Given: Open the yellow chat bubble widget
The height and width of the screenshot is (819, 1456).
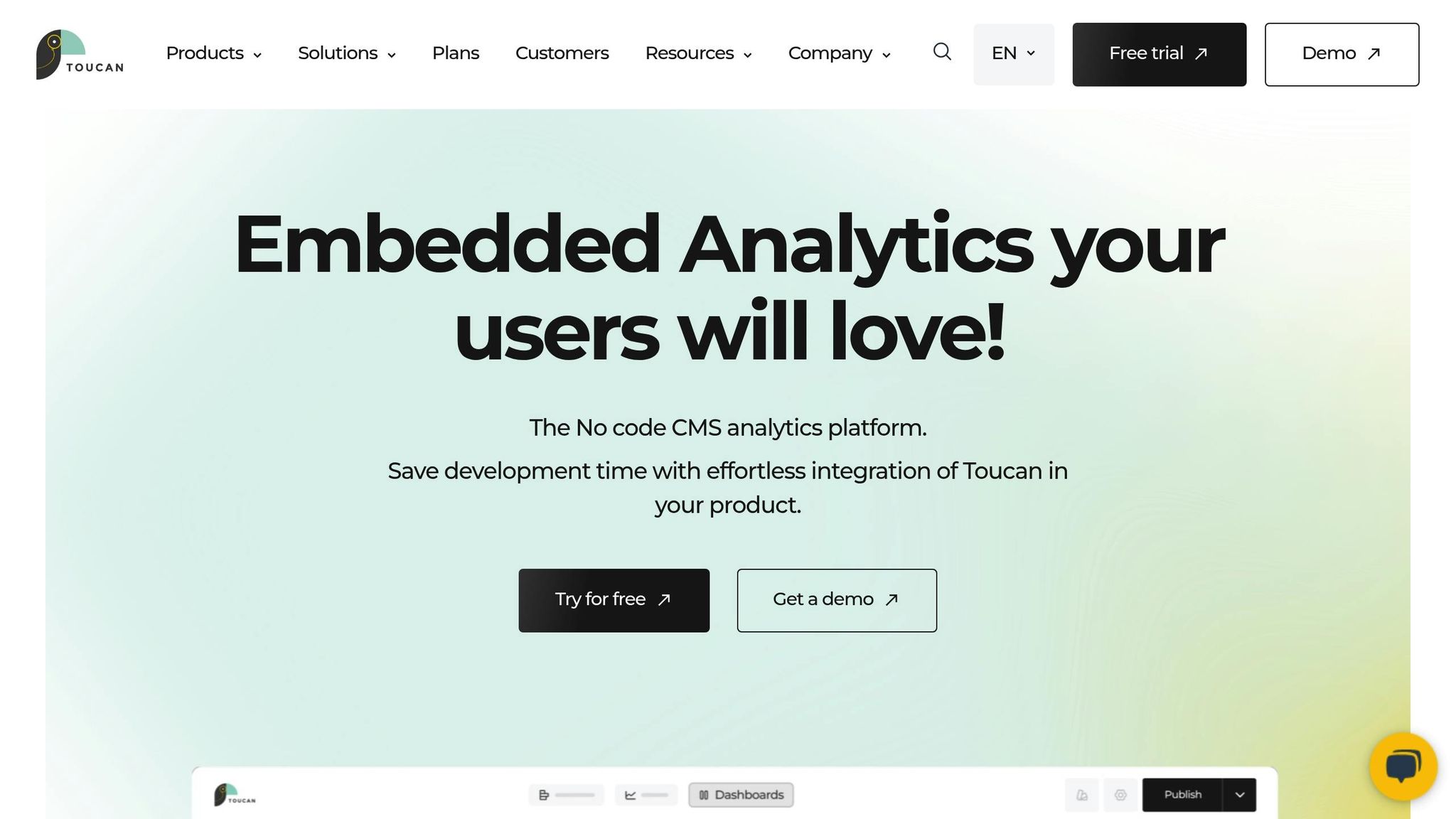Looking at the screenshot, I should point(1403,766).
